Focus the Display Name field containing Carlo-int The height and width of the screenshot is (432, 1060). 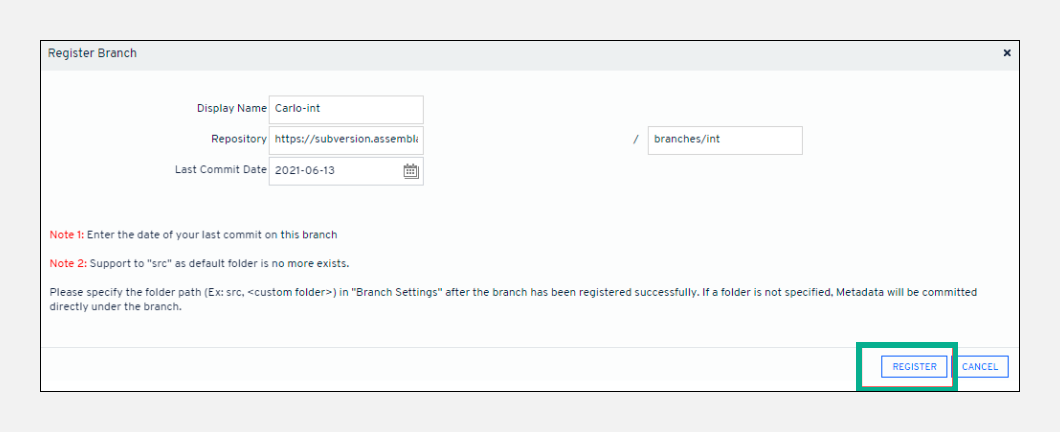(345, 109)
